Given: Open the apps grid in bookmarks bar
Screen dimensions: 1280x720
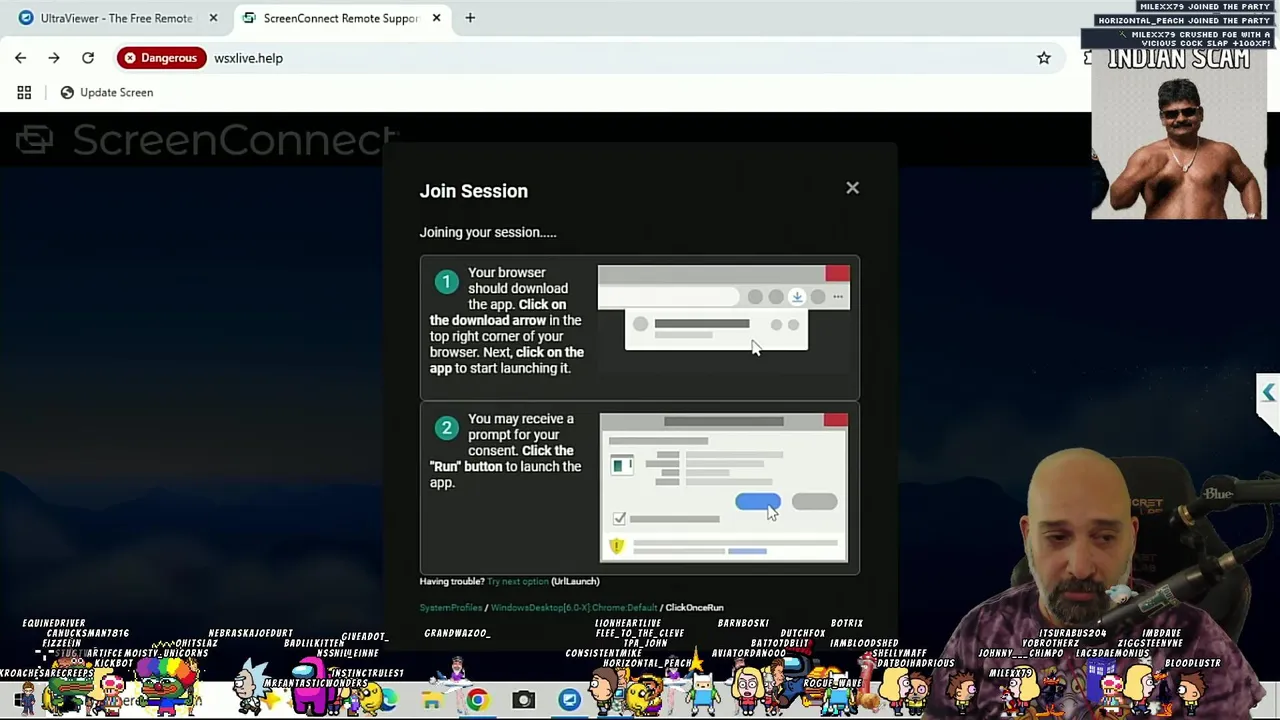Looking at the screenshot, I should coord(24,92).
